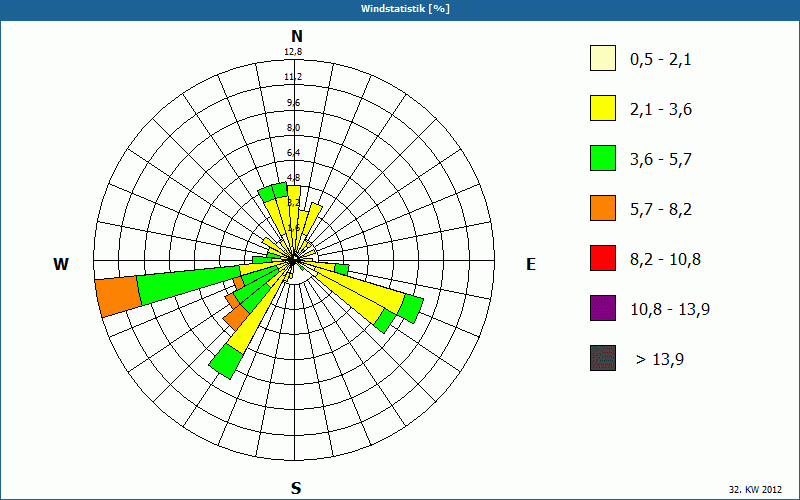Click the E compass label
This screenshot has height=500, width=800.
coord(531,264)
